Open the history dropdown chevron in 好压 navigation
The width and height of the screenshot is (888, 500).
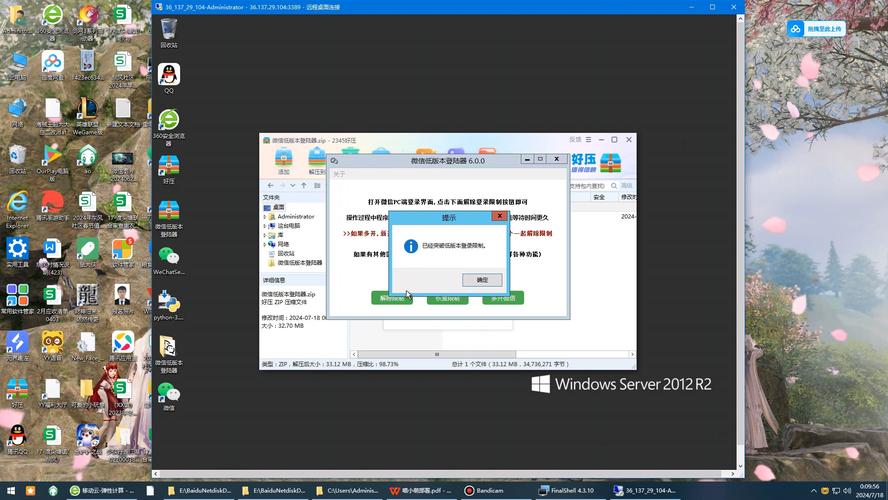click(x=293, y=185)
